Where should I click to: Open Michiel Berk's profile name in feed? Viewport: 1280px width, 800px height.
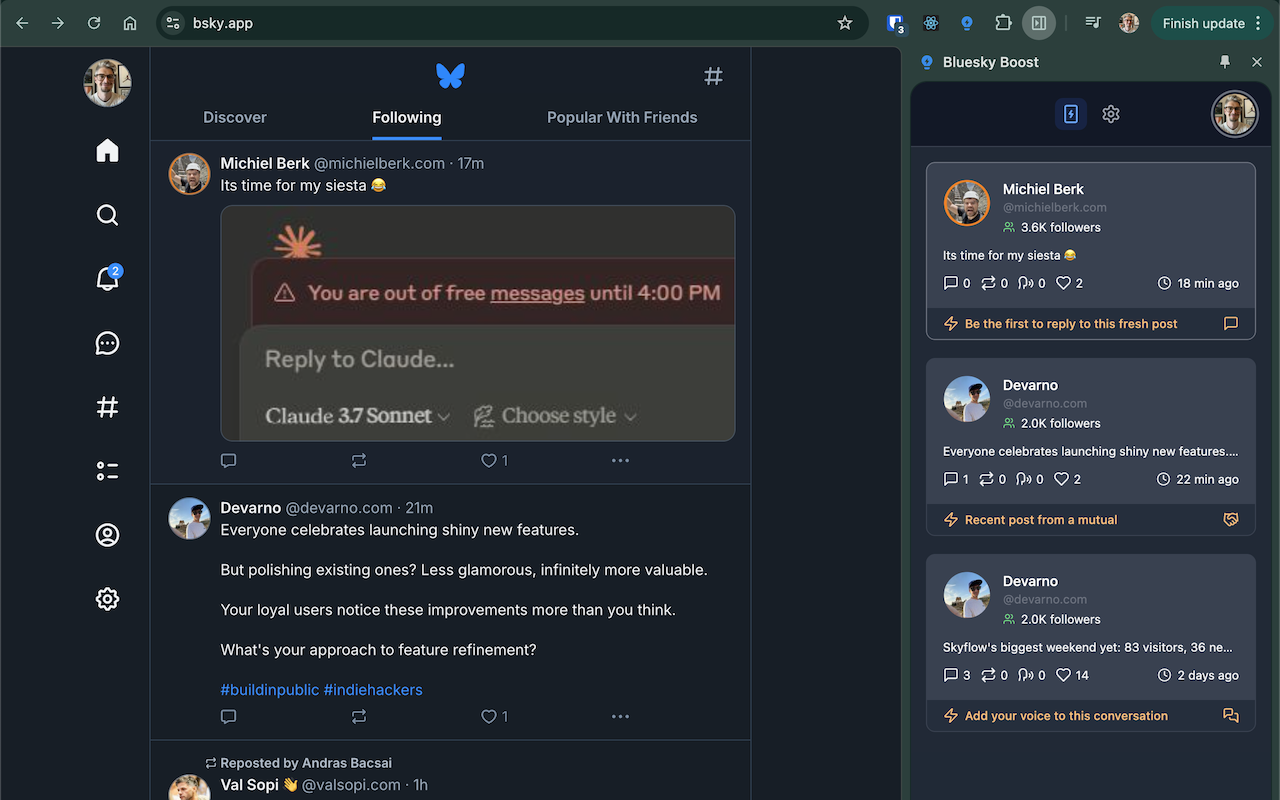265,163
